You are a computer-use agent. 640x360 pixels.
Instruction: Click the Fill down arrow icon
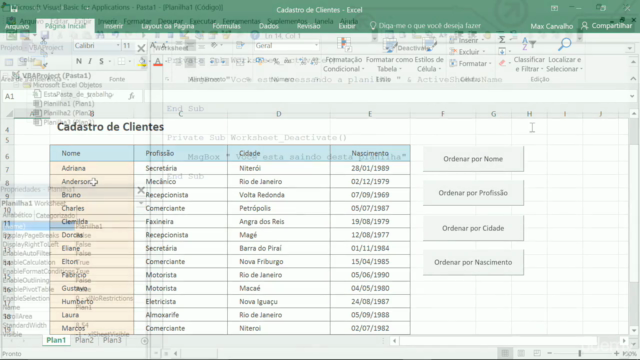tap(502, 51)
